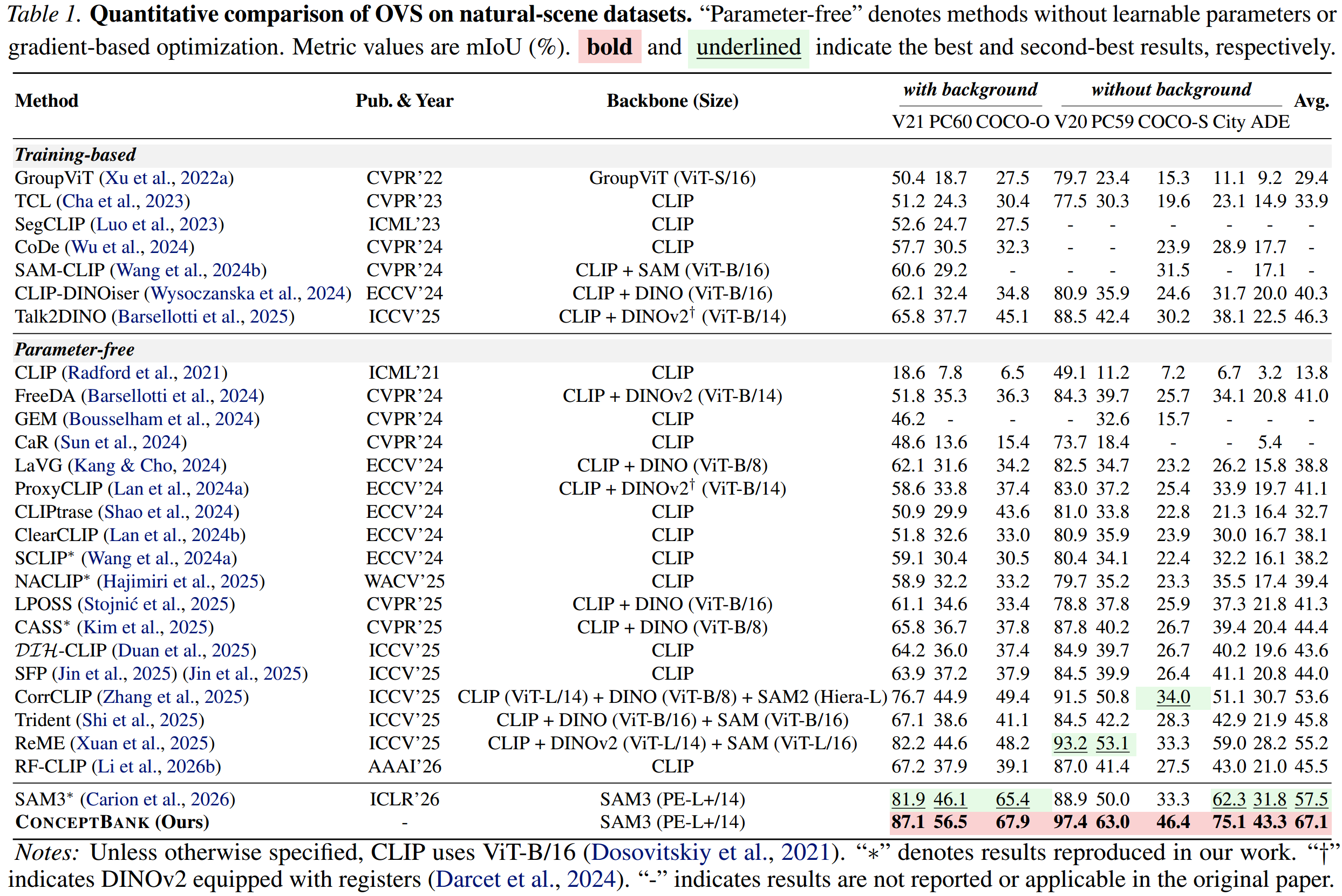Open the Hajimiri et al., 2025 reference
This screenshot has height=896, width=1342.
[x=181, y=581]
